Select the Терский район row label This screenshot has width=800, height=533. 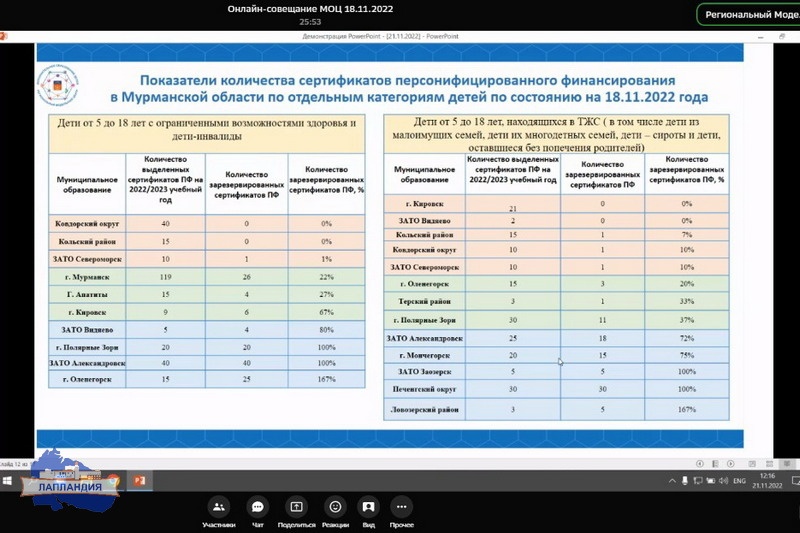tap(424, 301)
